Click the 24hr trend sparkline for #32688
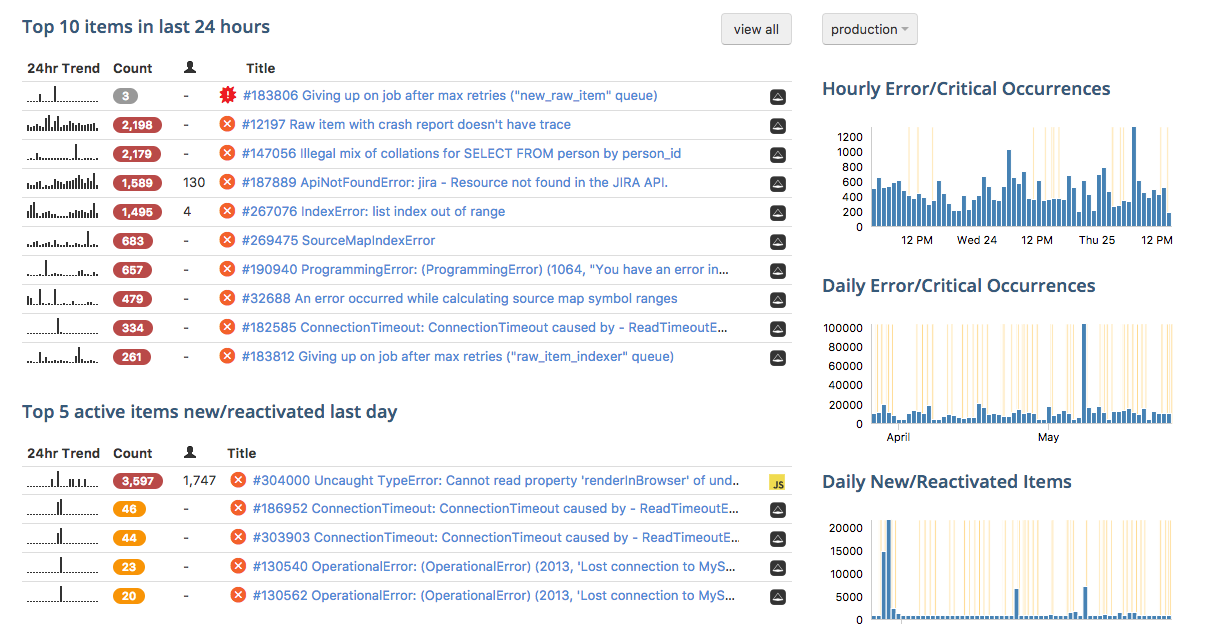The image size is (1227, 624). 62,299
